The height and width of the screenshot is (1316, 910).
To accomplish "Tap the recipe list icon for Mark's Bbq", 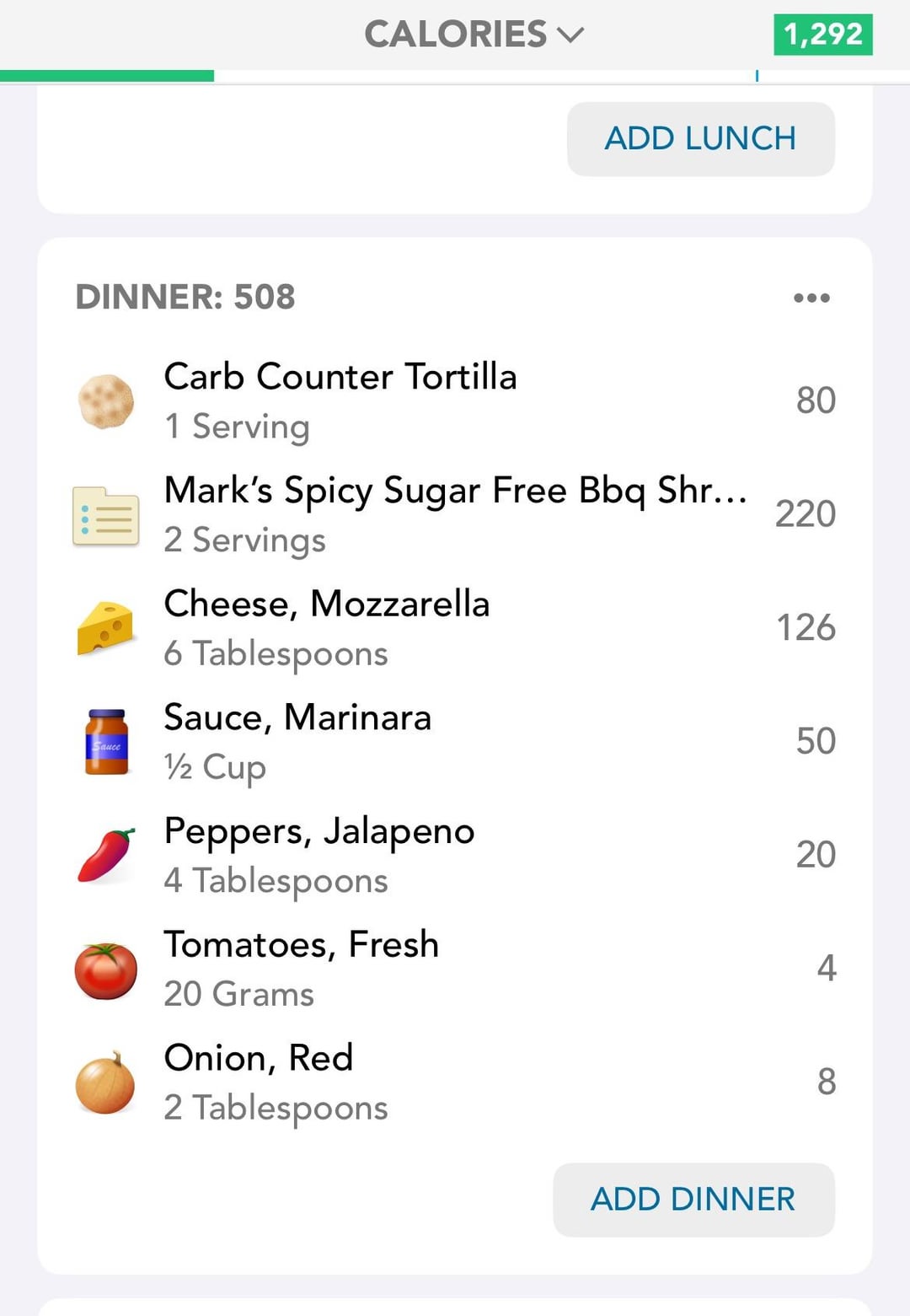I will point(106,515).
